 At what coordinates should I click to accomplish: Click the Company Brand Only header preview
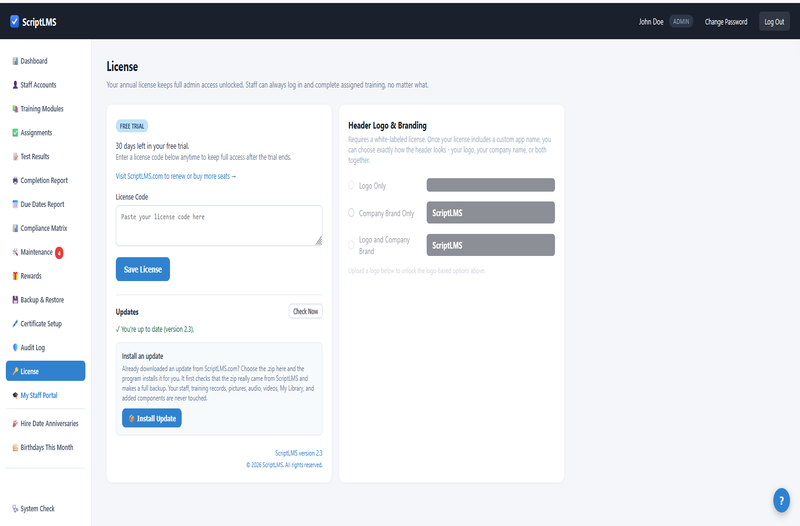(x=490, y=213)
